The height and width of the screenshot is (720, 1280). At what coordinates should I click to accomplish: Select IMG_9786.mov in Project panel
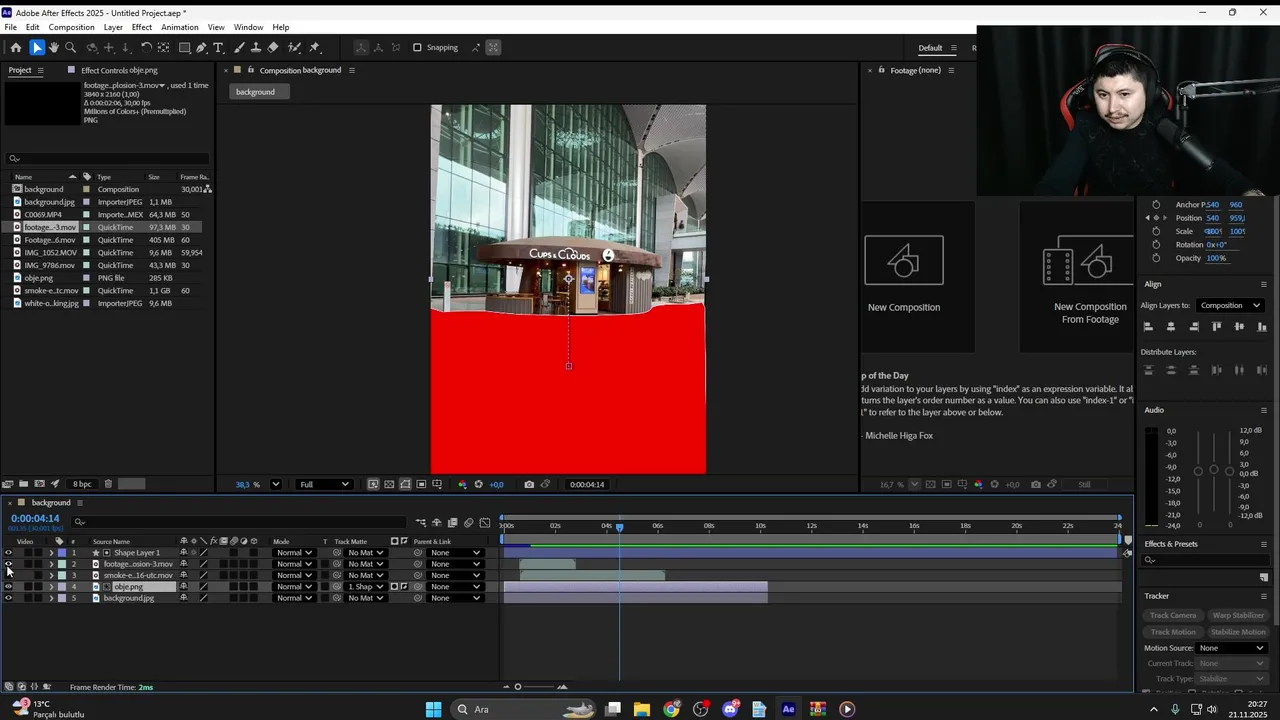pos(50,265)
